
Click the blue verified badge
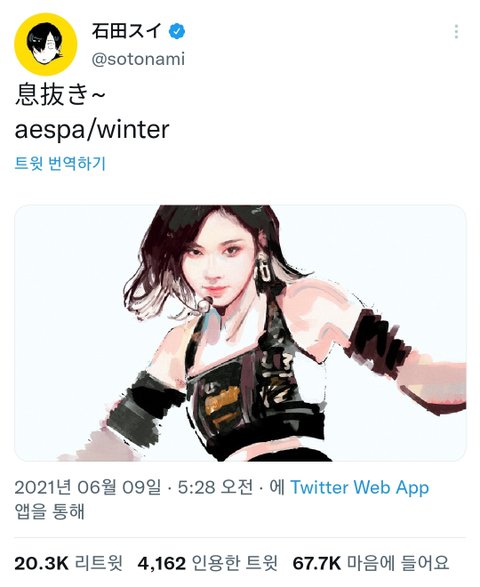(177, 31)
